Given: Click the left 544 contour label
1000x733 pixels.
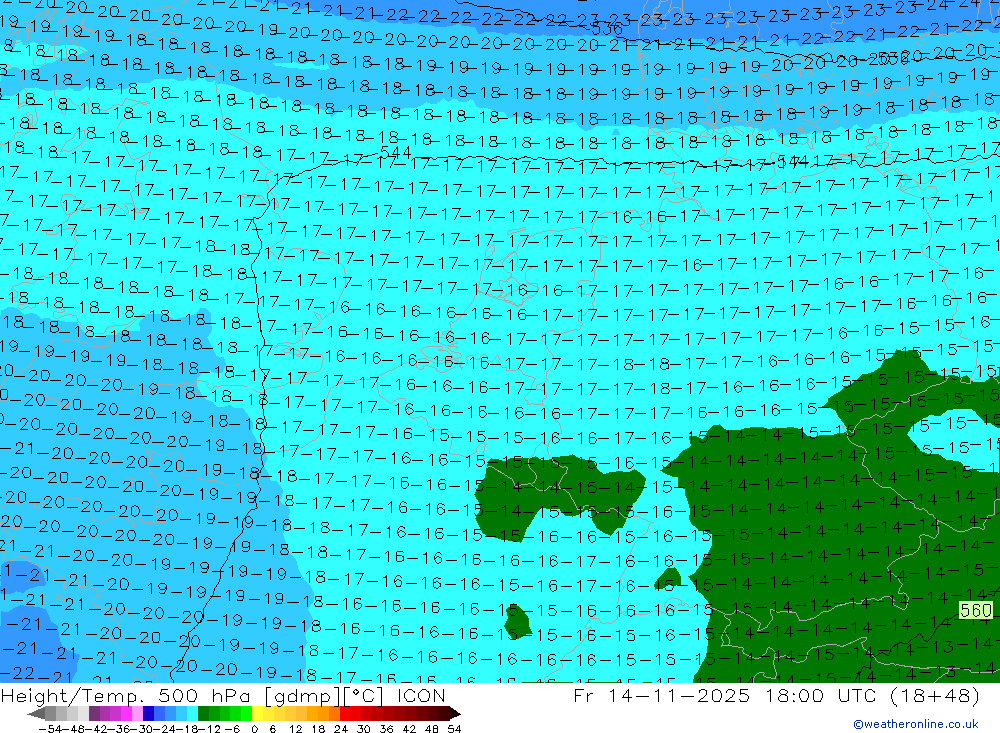Looking at the screenshot, I should 395,152.
